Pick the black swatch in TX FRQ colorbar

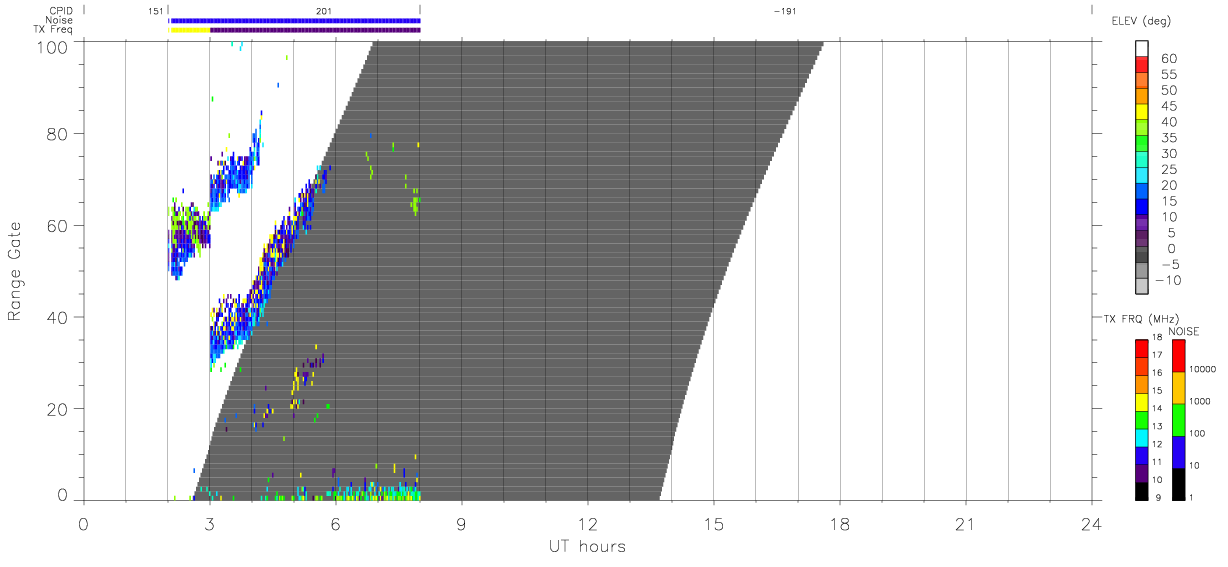pyautogui.click(x=1142, y=492)
